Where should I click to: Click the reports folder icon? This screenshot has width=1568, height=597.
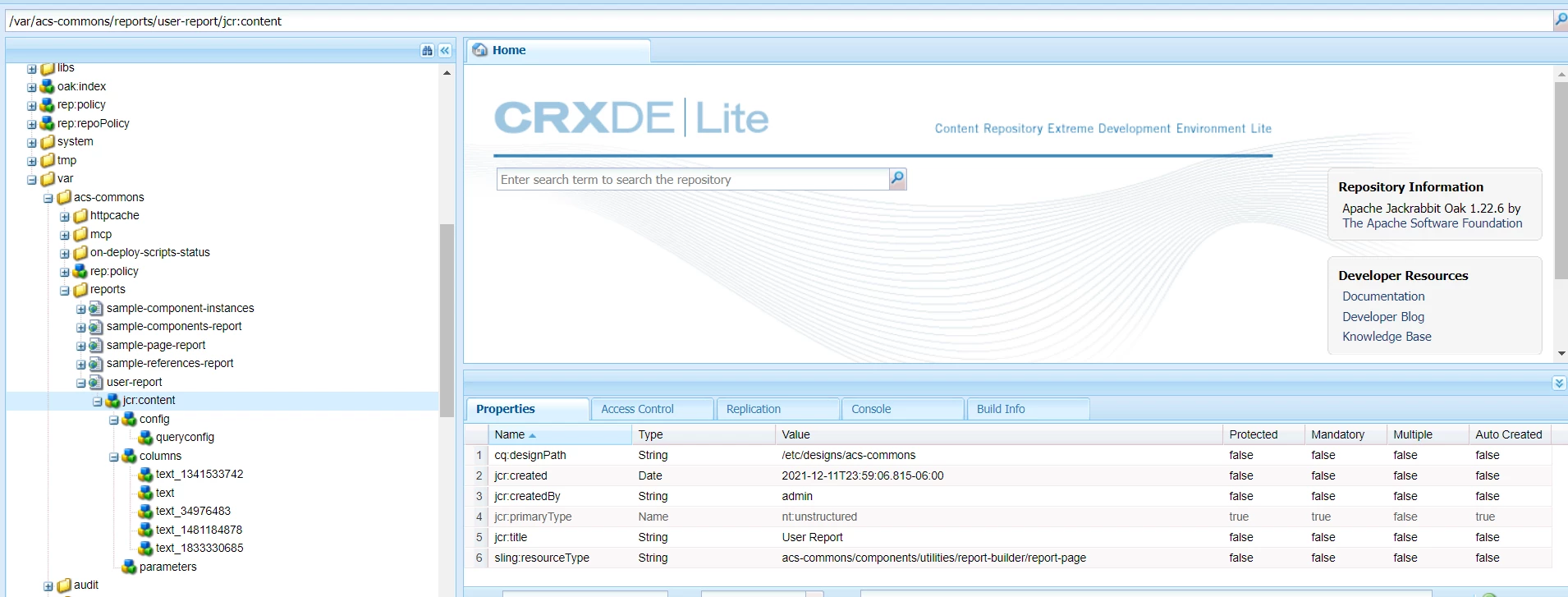coord(80,290)
